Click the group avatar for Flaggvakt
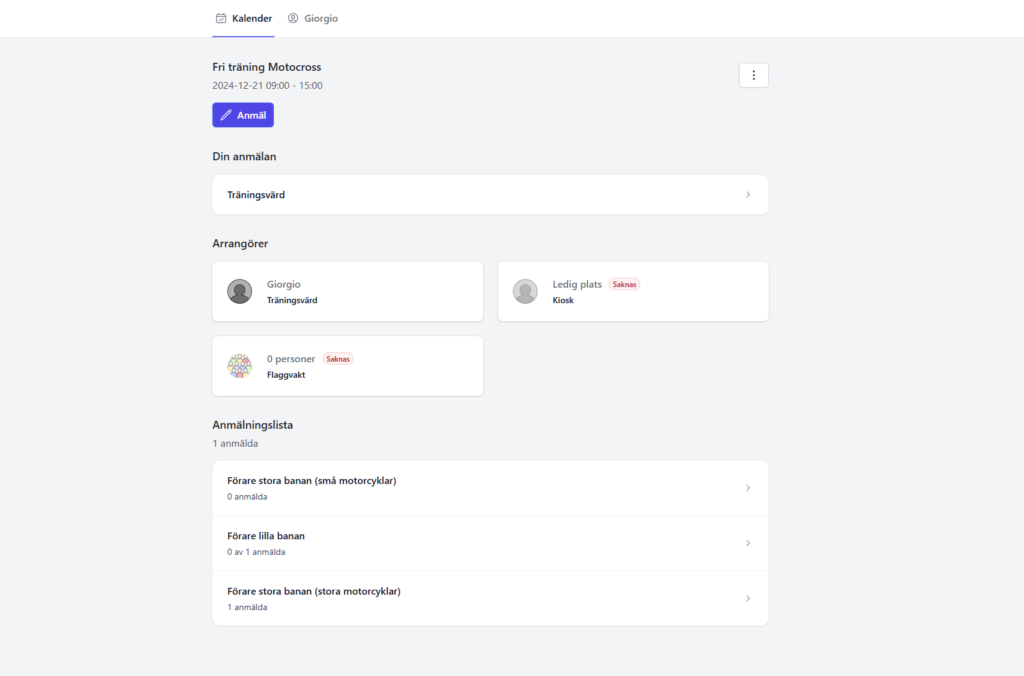 pos(240,366)
